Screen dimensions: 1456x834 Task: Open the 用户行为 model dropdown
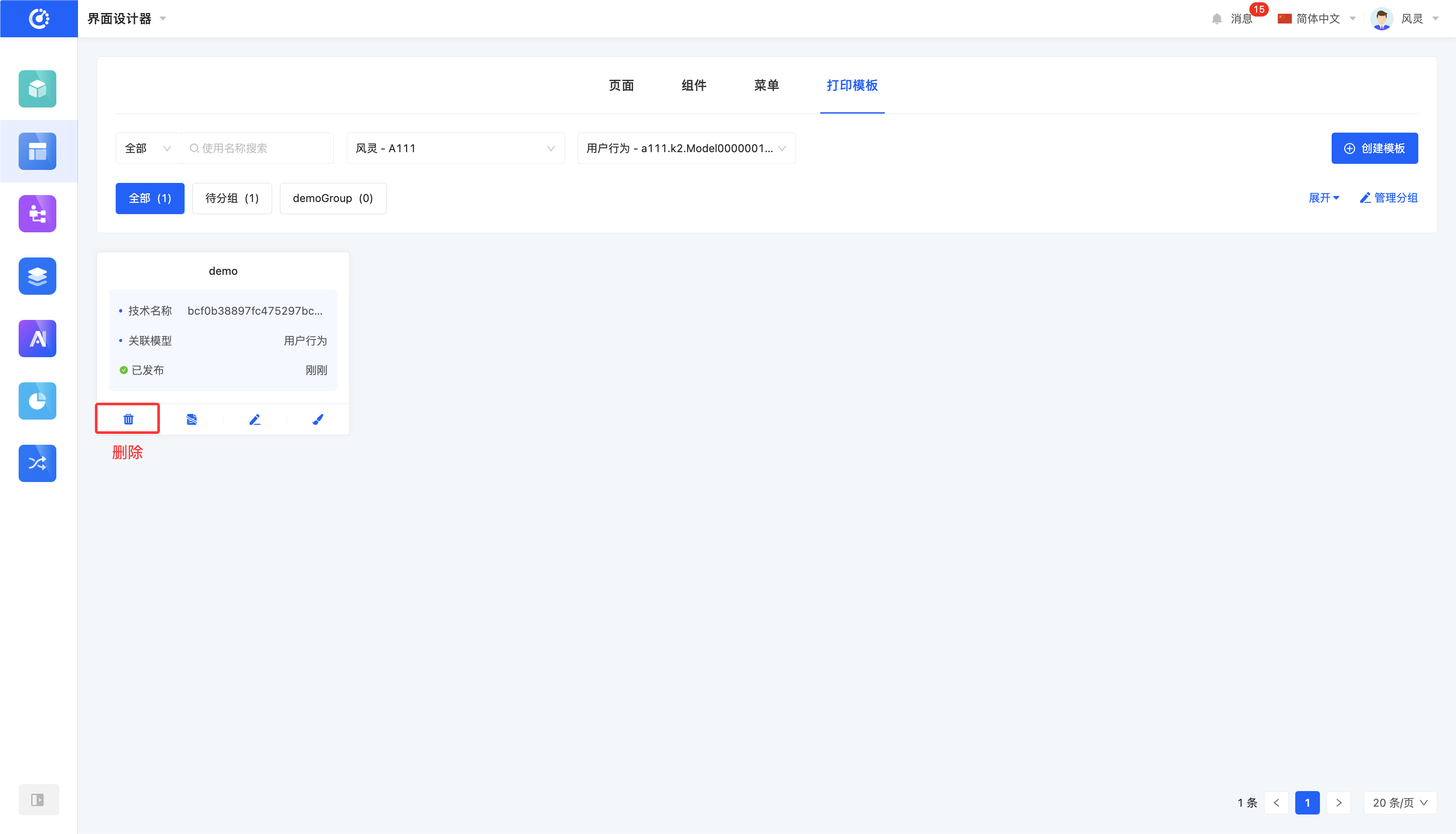coord(686,148)
